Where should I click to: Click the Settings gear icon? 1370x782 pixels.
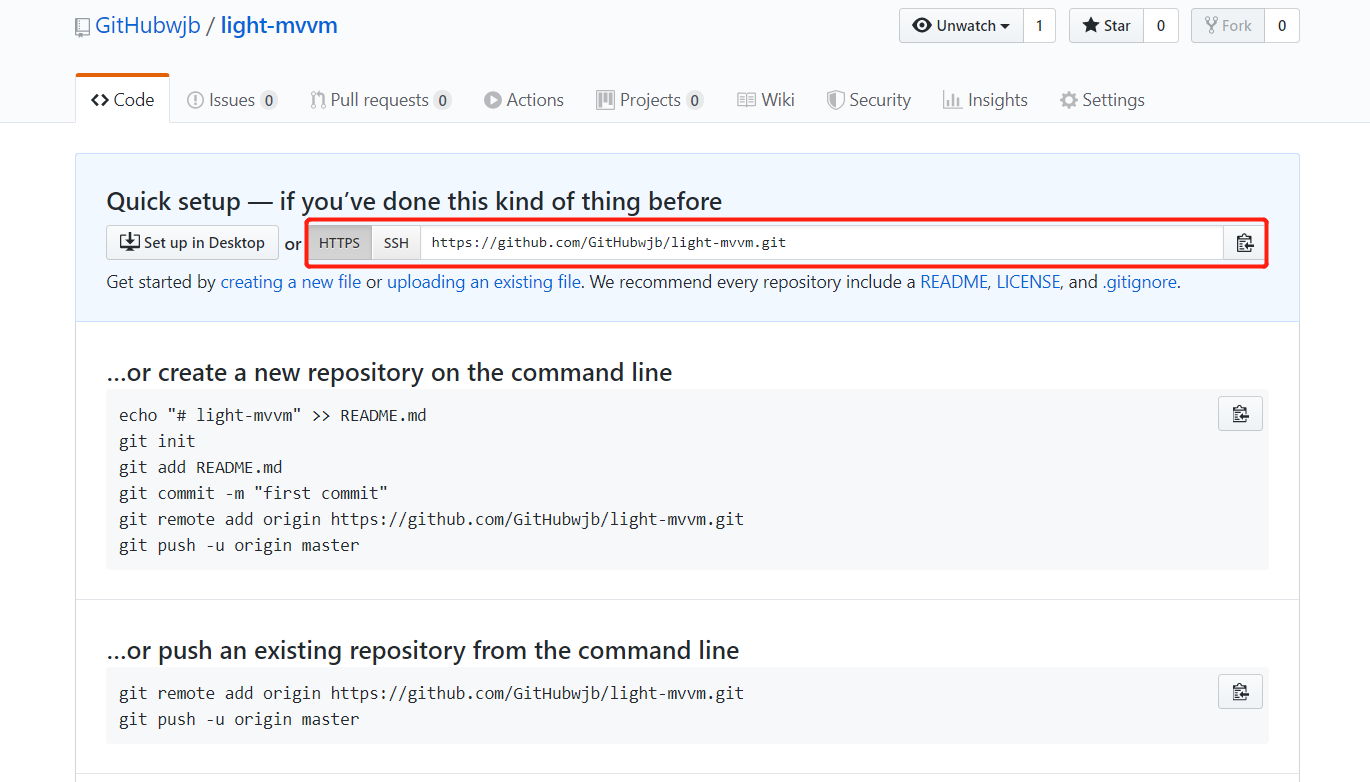(1069, 100)
